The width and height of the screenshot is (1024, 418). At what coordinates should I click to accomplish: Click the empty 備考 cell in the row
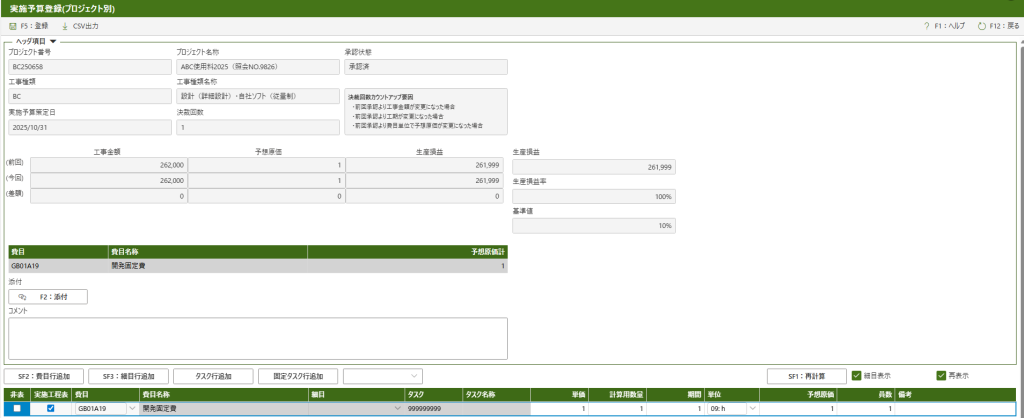tap(957, 408)
